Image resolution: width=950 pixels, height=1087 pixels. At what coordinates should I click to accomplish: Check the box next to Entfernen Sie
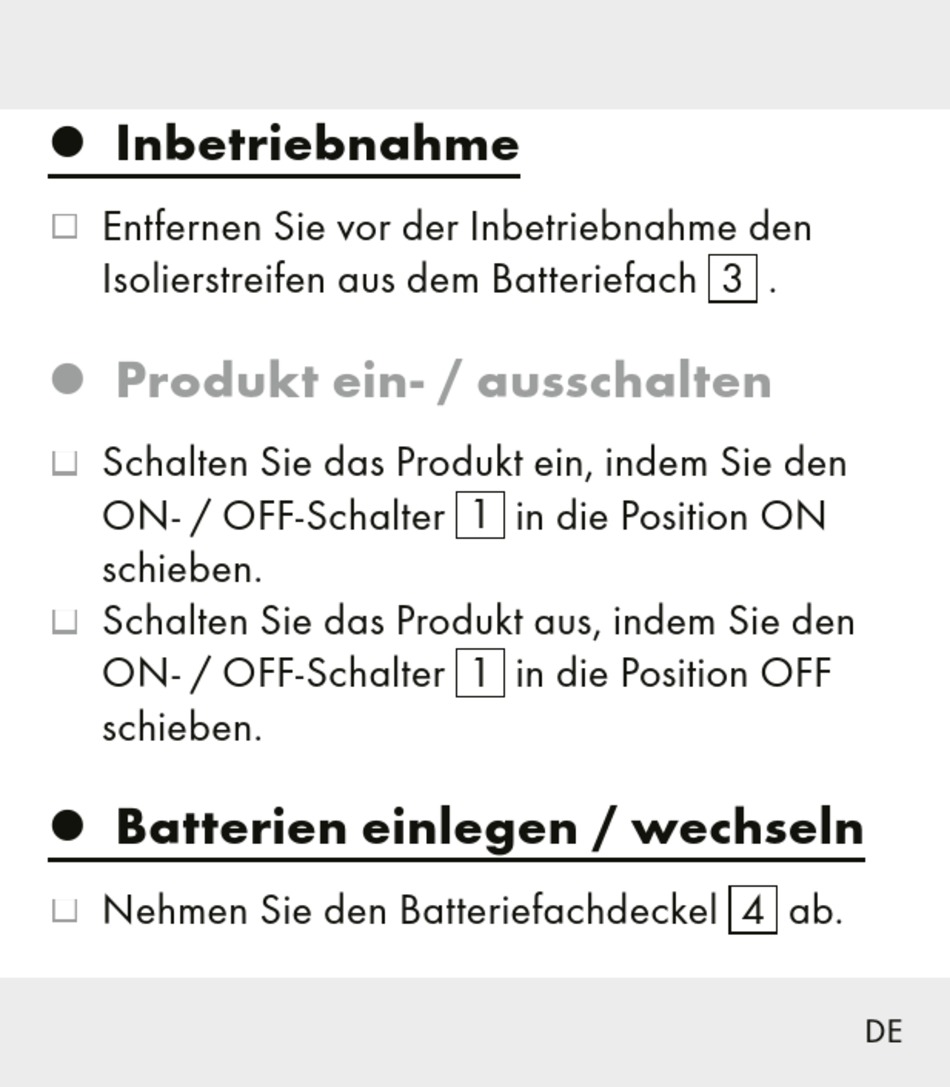64,227
